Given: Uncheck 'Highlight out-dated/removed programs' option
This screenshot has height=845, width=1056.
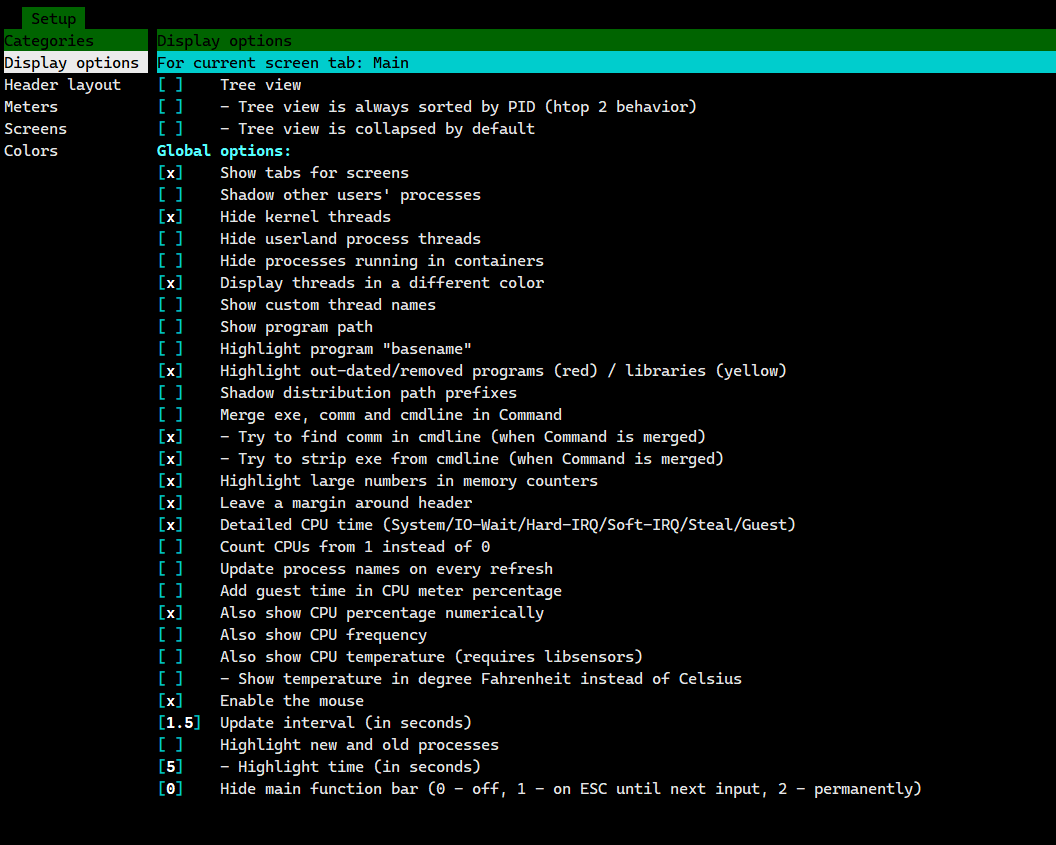Looking at the screenshot, I should (x=170, y=371).
